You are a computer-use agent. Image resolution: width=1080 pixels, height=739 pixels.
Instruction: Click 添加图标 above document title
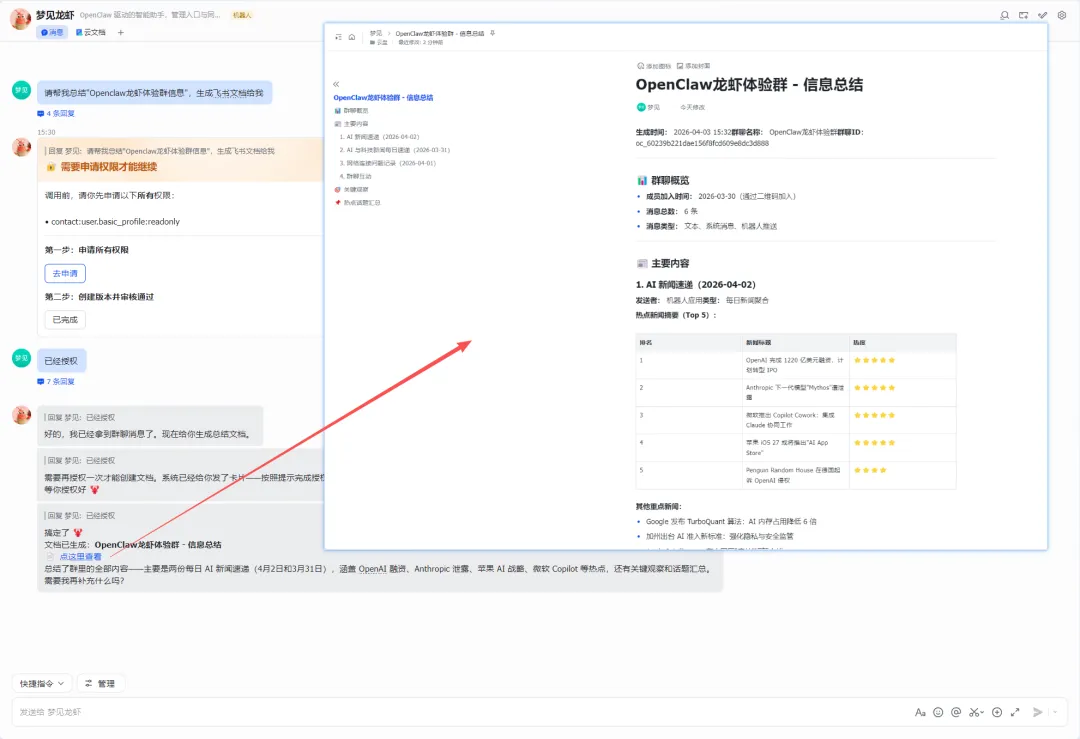tap(654, 66)
